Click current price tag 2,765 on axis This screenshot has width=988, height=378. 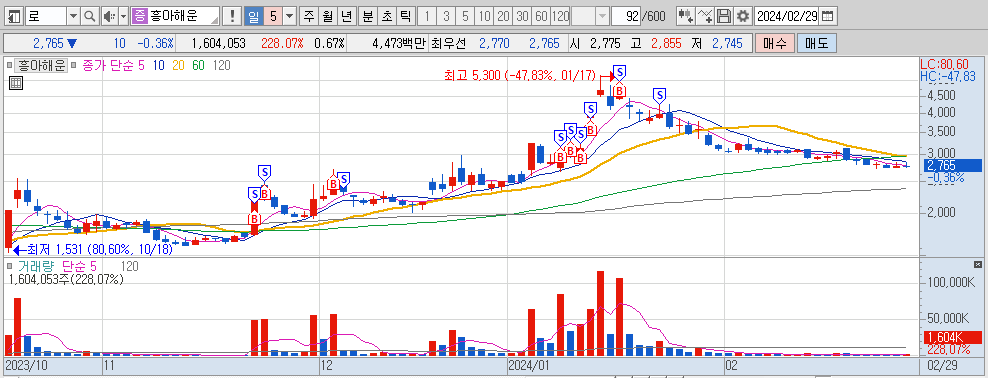952,166
